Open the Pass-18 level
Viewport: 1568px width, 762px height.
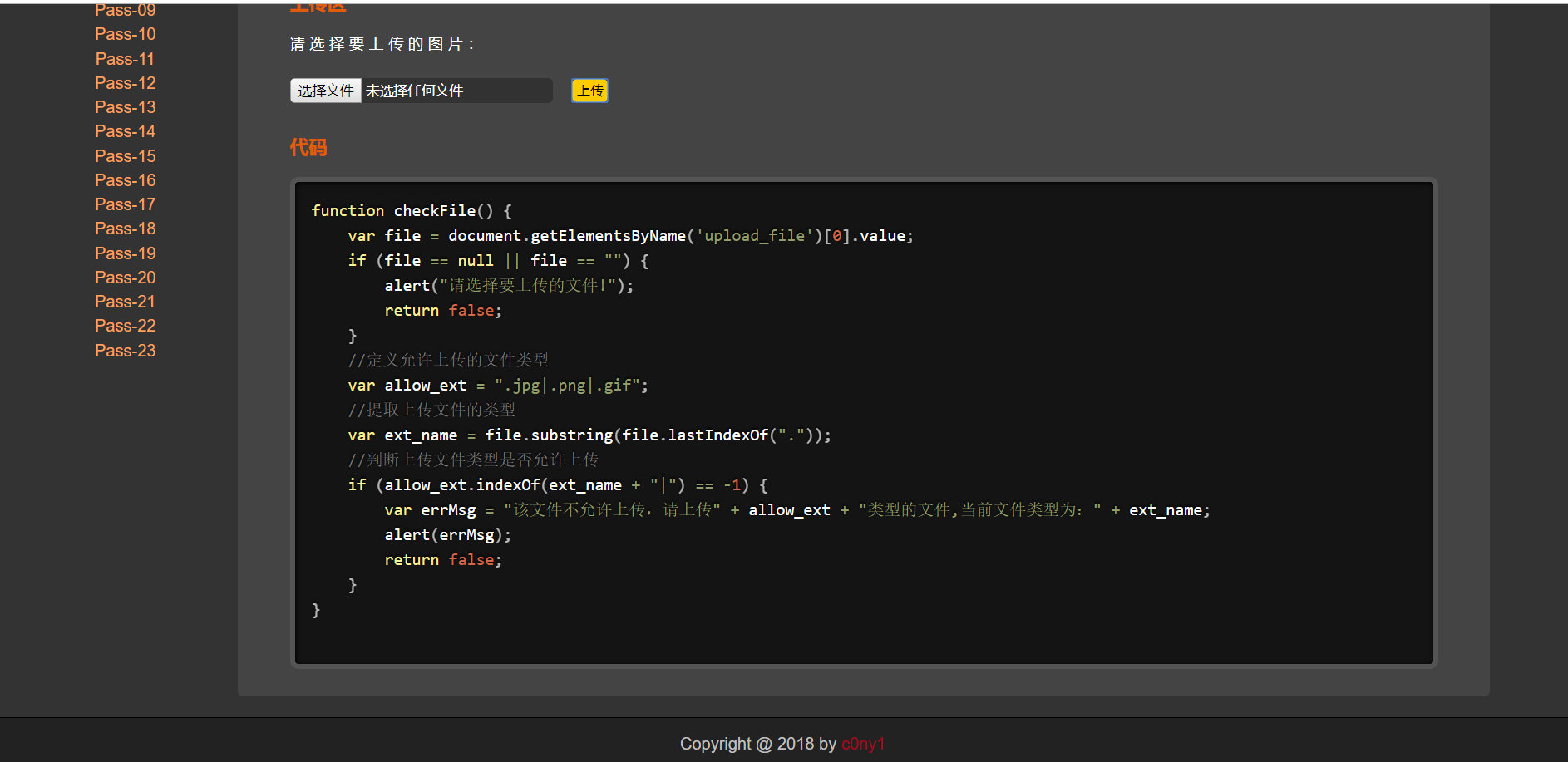(x=125, y=229)
